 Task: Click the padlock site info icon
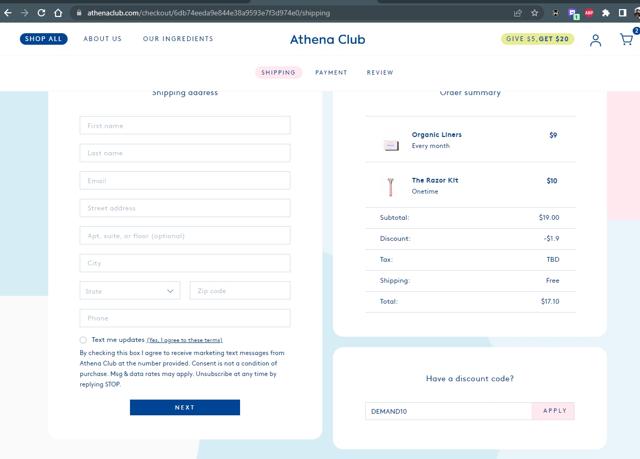click(x=79, y=13)
